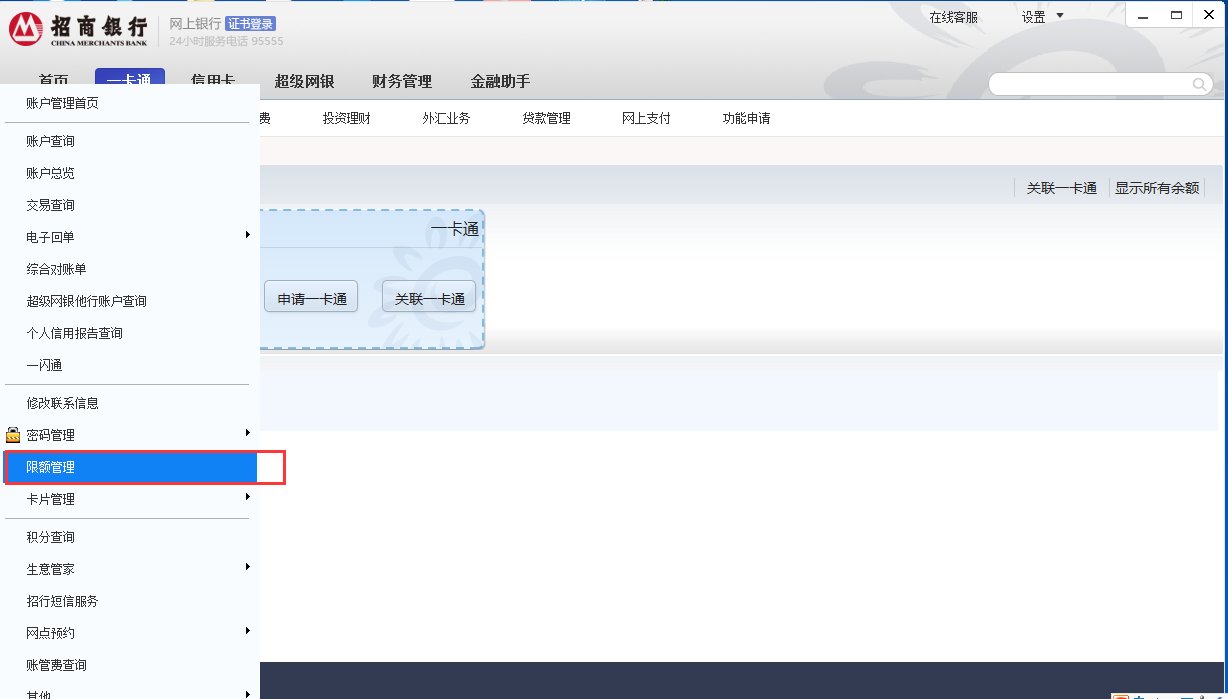Click the padlock icon beside 密码管理

click(x=12, y=435)
